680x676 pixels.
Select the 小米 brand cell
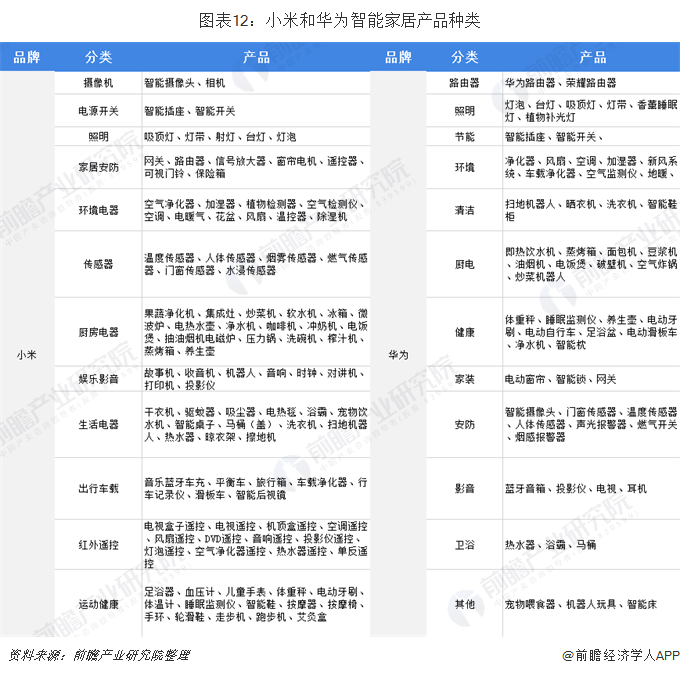tap(27, 355)
